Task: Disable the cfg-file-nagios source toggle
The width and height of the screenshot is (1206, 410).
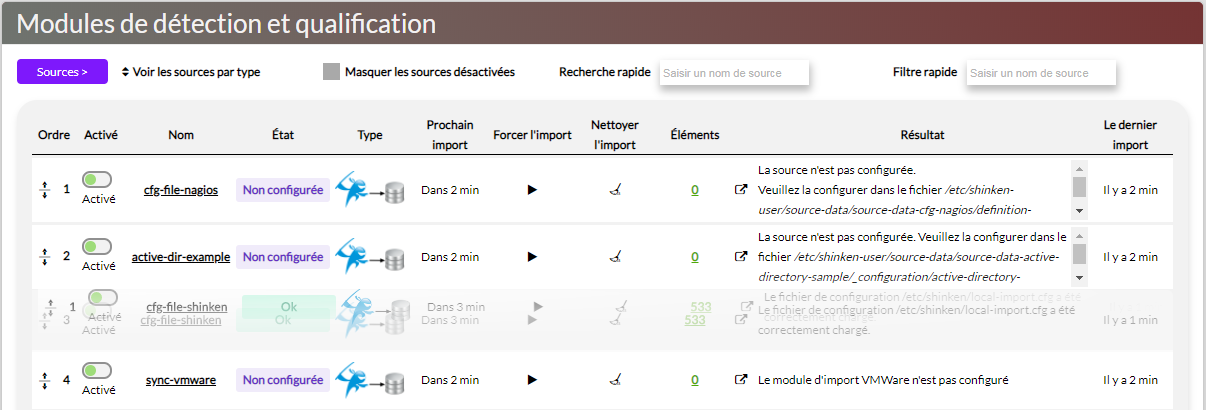Action: pos(97,180)
